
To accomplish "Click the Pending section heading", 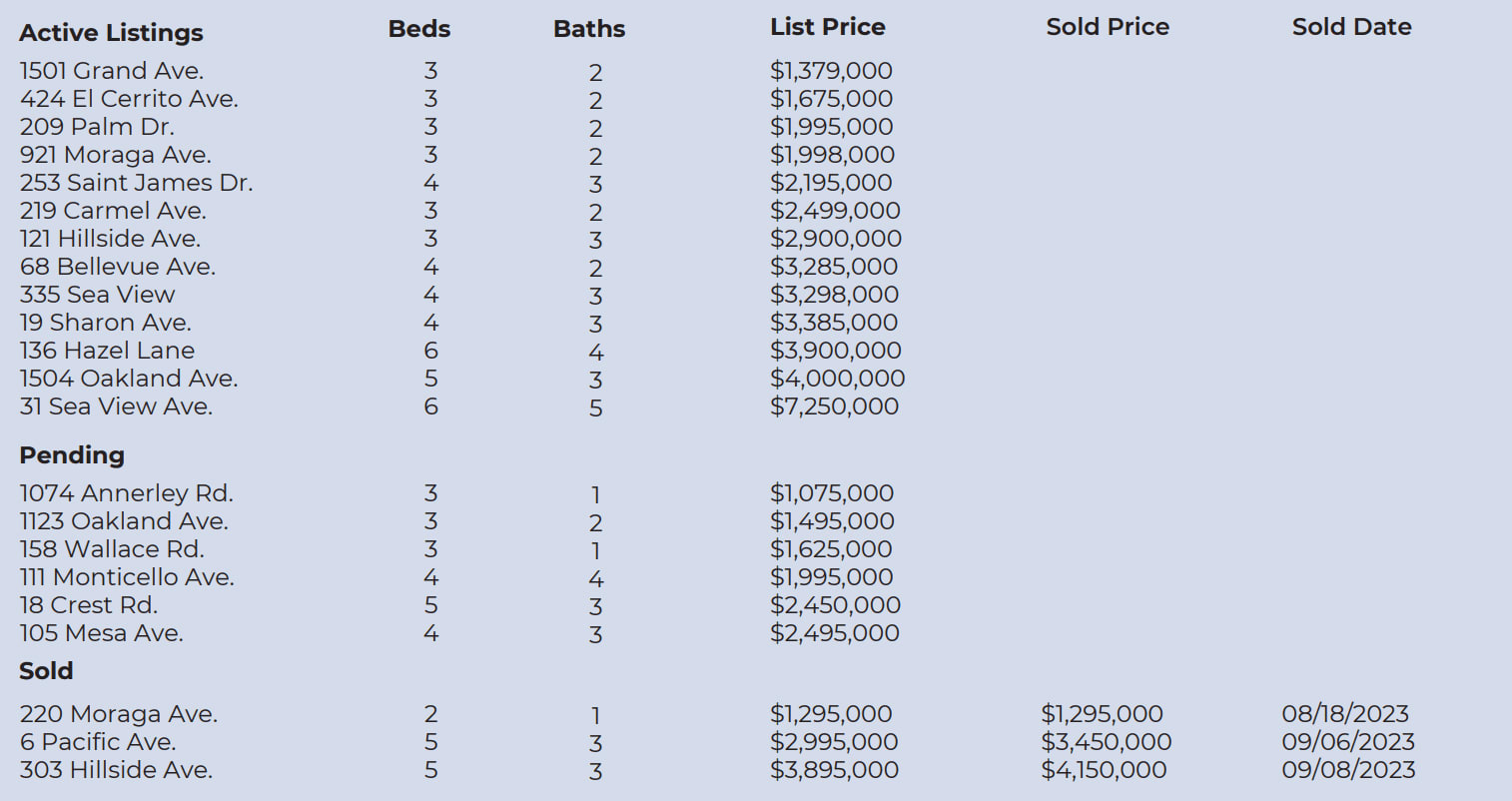I will click(x=72, y=454).
